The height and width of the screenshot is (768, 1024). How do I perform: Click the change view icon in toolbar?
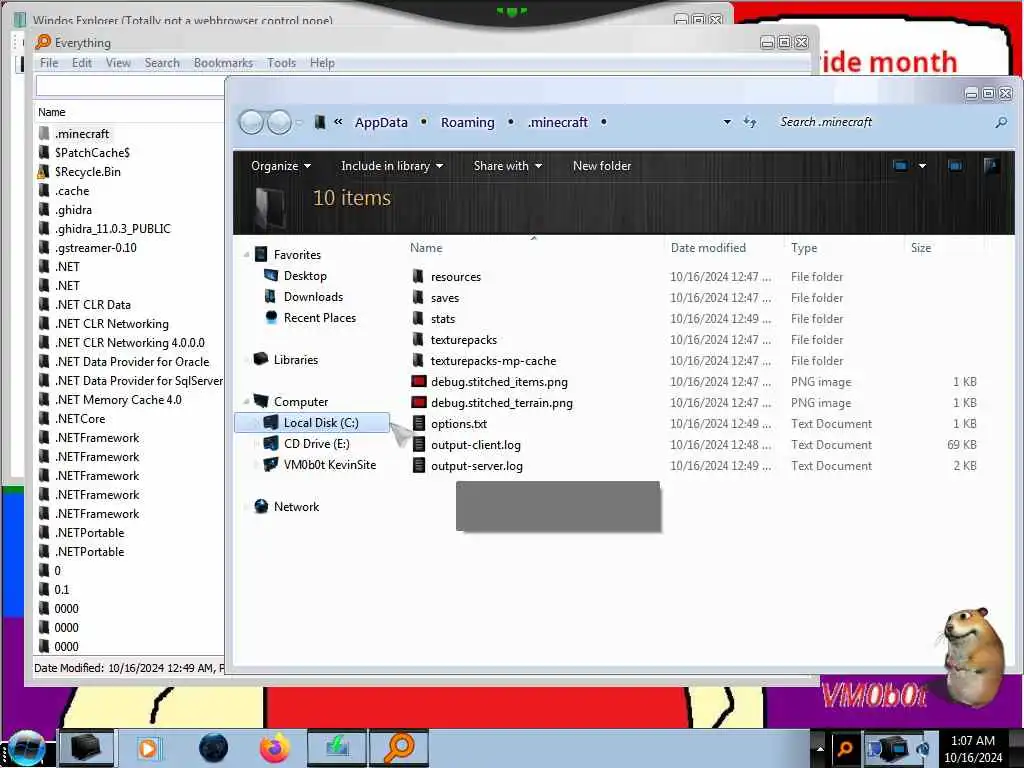click(901, 166)
